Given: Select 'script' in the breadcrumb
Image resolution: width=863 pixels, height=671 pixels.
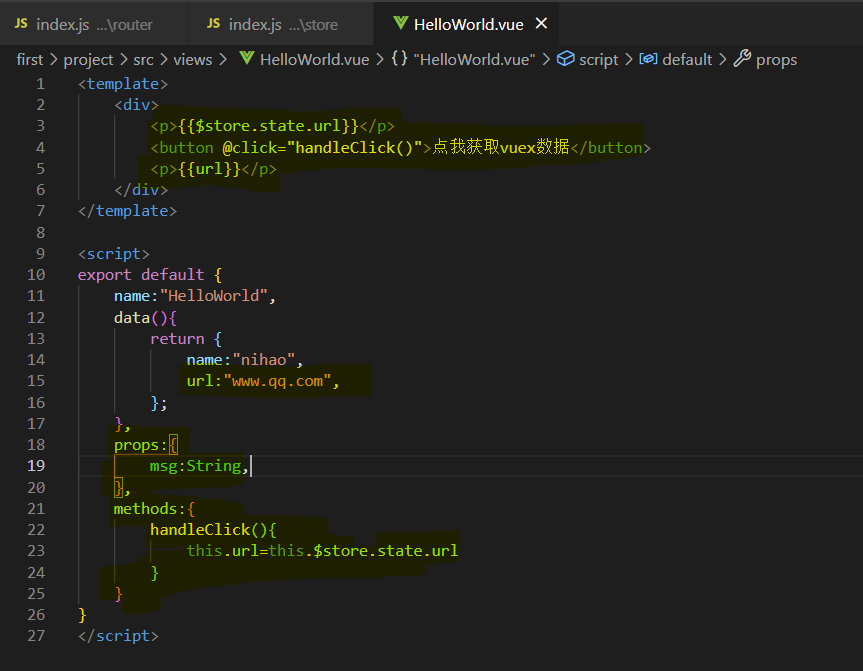Looking at the screenshot, I should coord(599,59).
